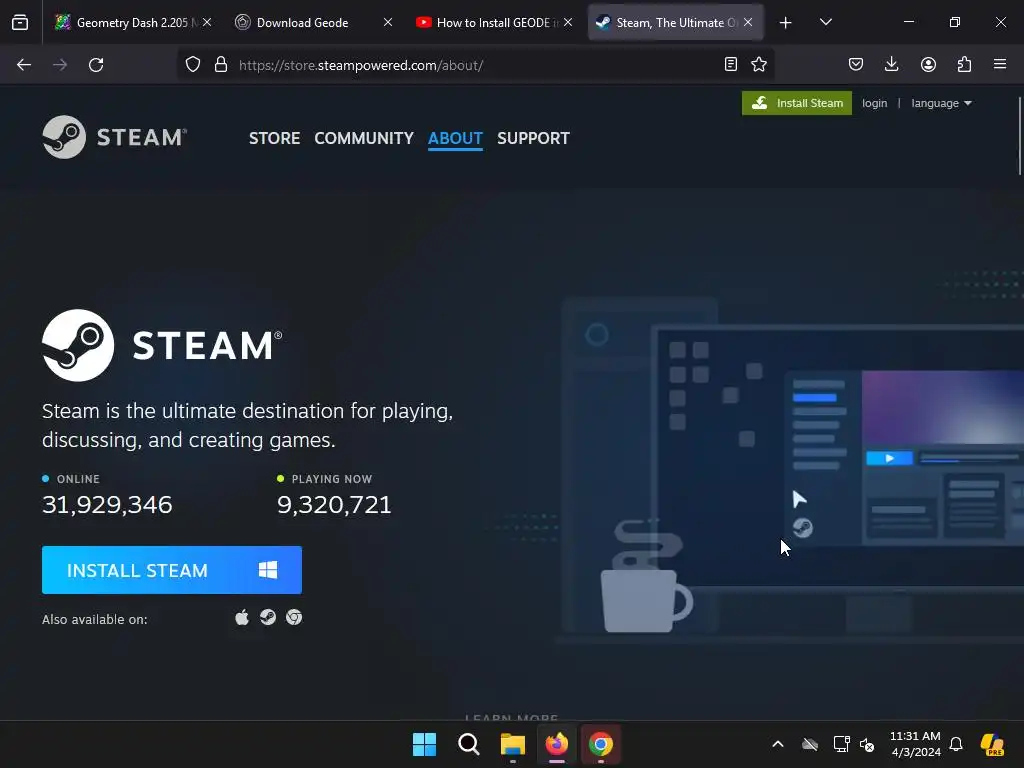Click the login link
This screenshot has height=768, width=1024.
pyautogui.click(x=874, y=103)
